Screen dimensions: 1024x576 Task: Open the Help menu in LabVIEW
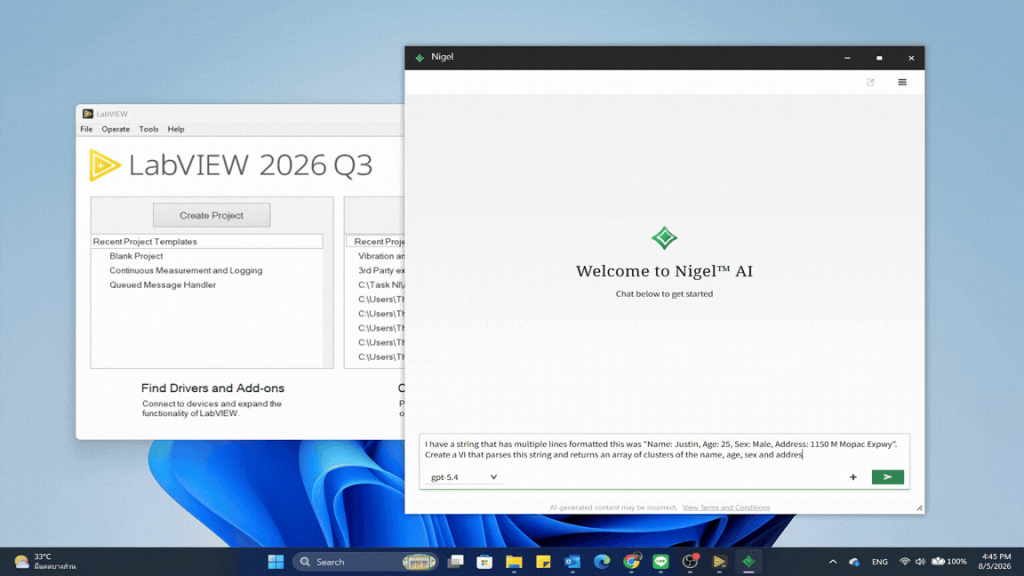176,129
